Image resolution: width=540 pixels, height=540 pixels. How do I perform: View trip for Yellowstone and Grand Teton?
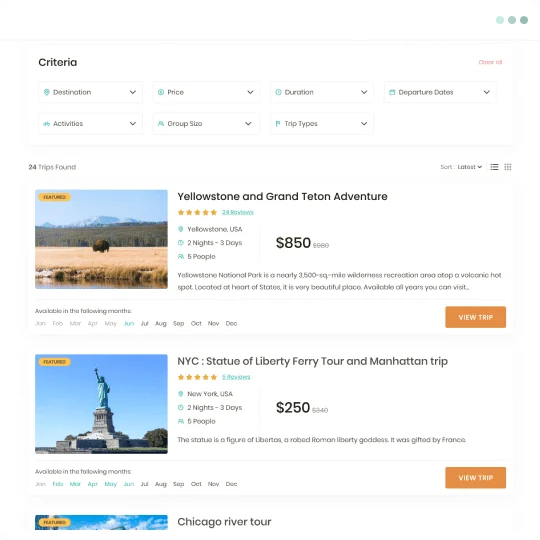[476, 317]
